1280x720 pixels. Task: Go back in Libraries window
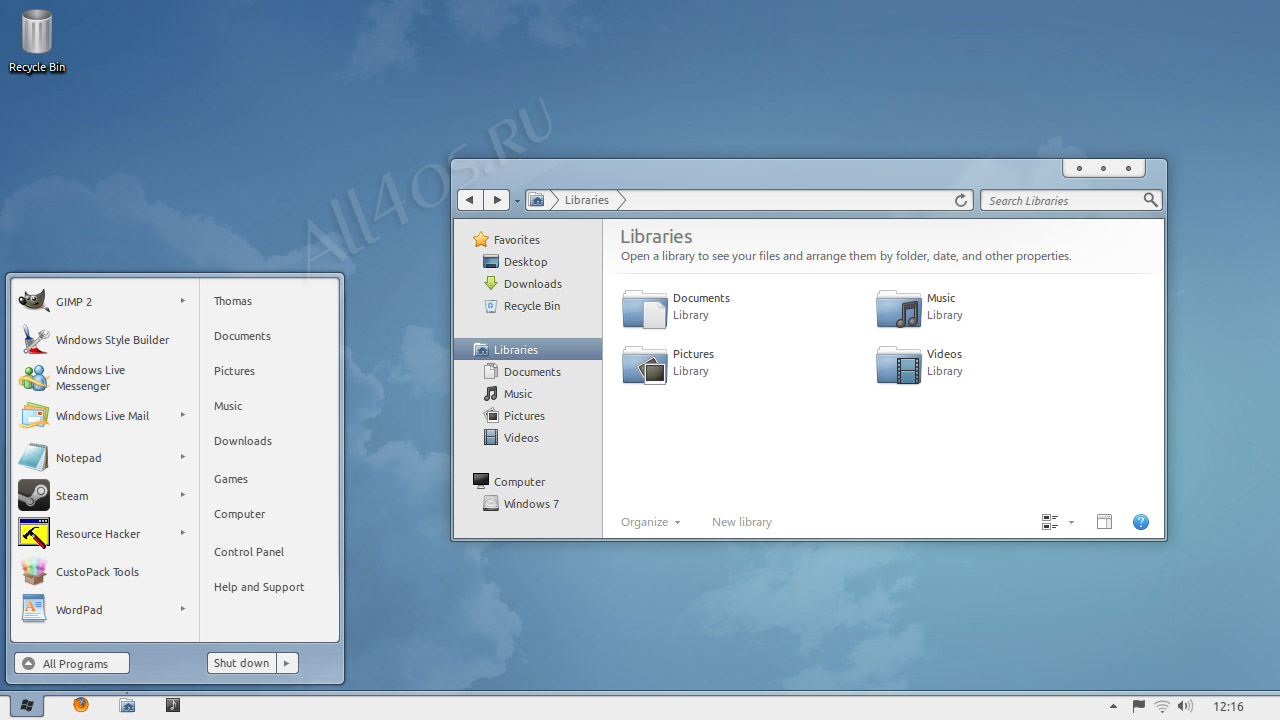coord(470,200)
